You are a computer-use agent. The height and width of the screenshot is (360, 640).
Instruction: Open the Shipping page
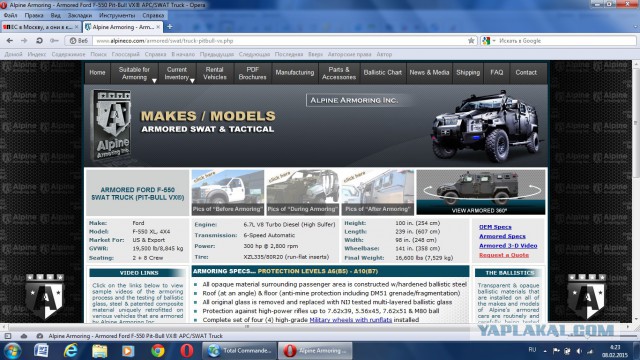pyautogui.click(x=468, y=73)
